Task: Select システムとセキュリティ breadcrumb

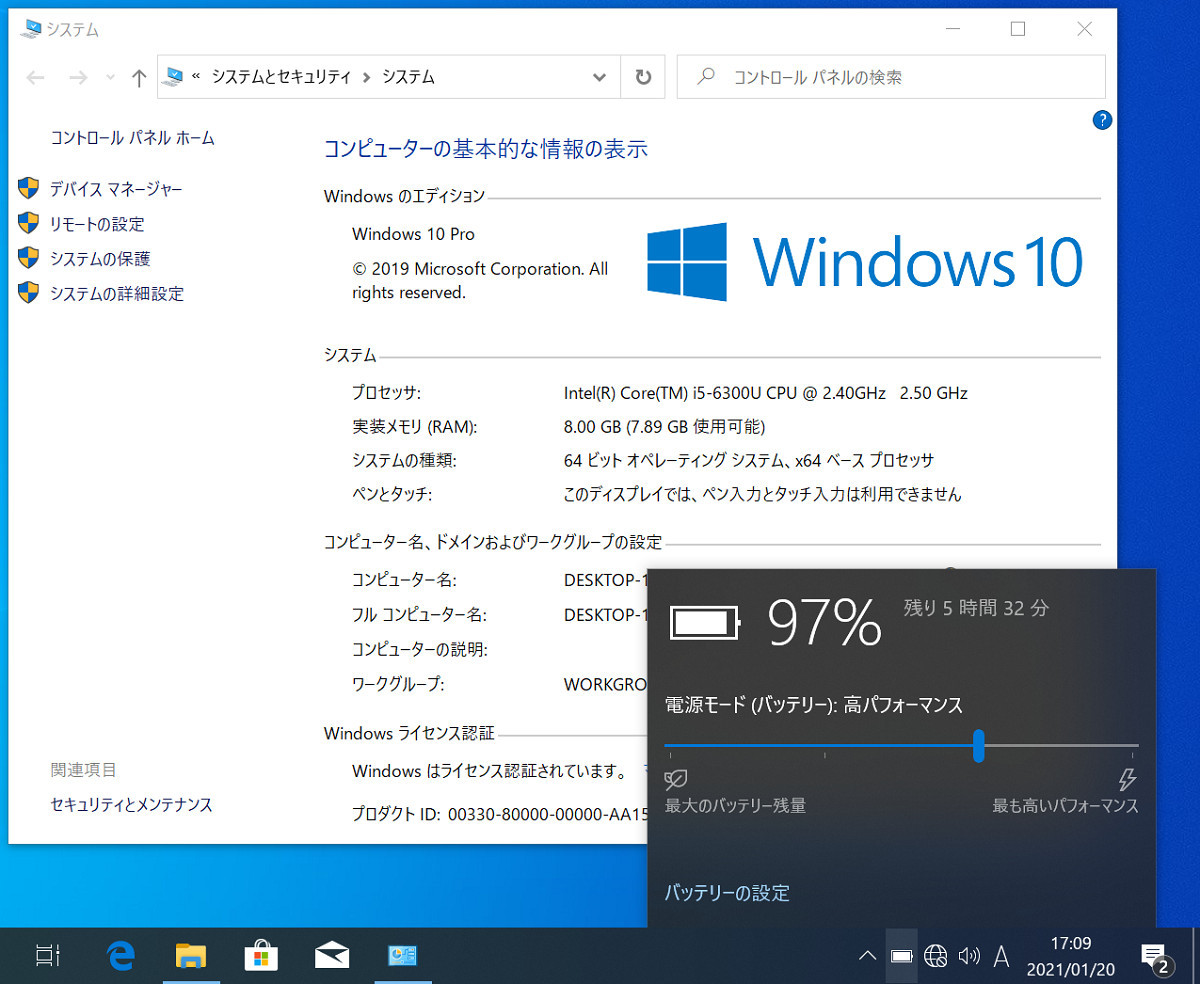Action: pyautogui.click(x=281, y=77)
